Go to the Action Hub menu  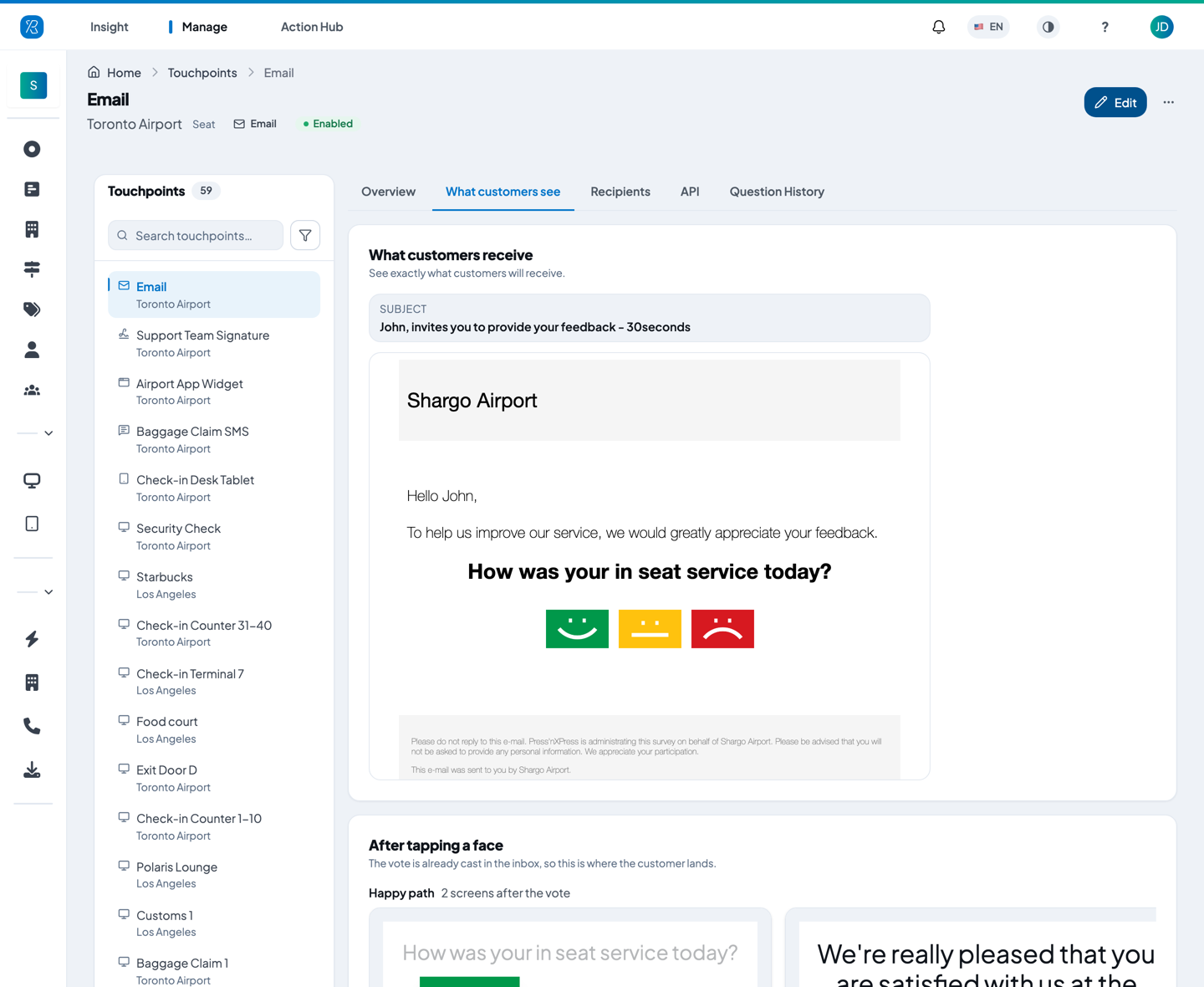(x=312, y=27)
